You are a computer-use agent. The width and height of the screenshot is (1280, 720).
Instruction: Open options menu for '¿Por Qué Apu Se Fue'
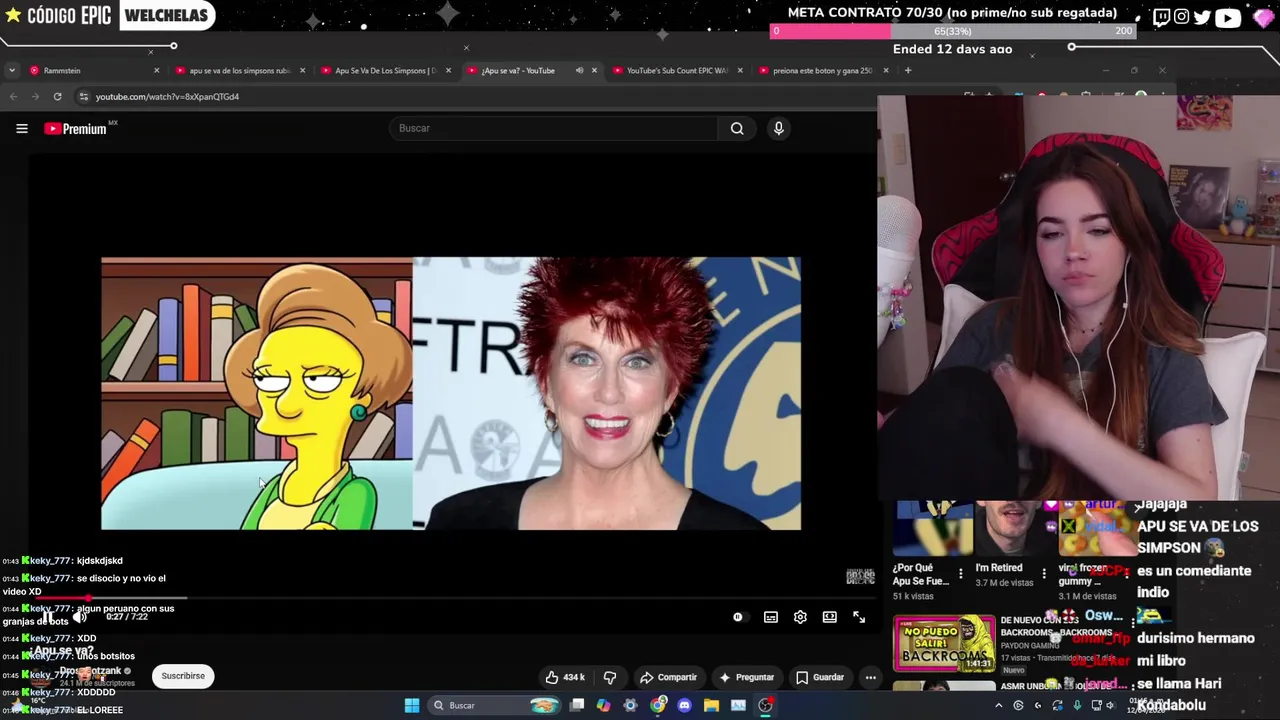point(961,574)
